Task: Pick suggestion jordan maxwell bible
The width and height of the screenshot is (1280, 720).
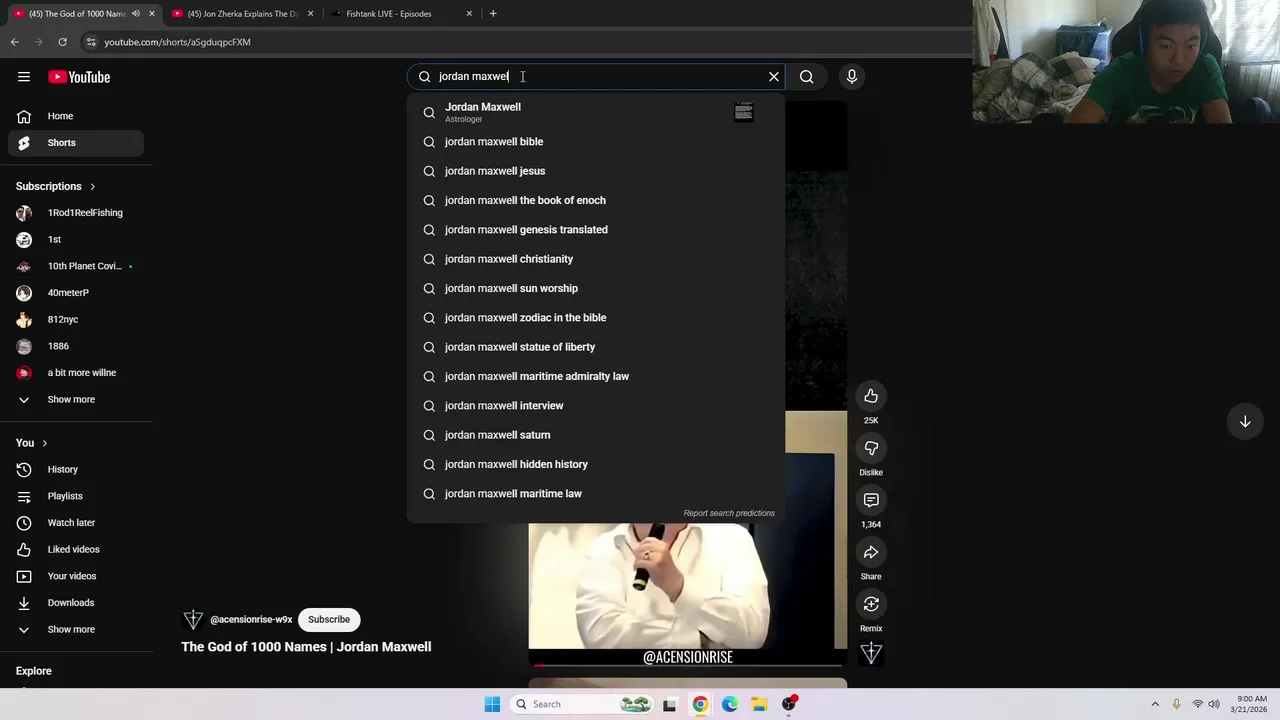Action: (x=595, y=142)
